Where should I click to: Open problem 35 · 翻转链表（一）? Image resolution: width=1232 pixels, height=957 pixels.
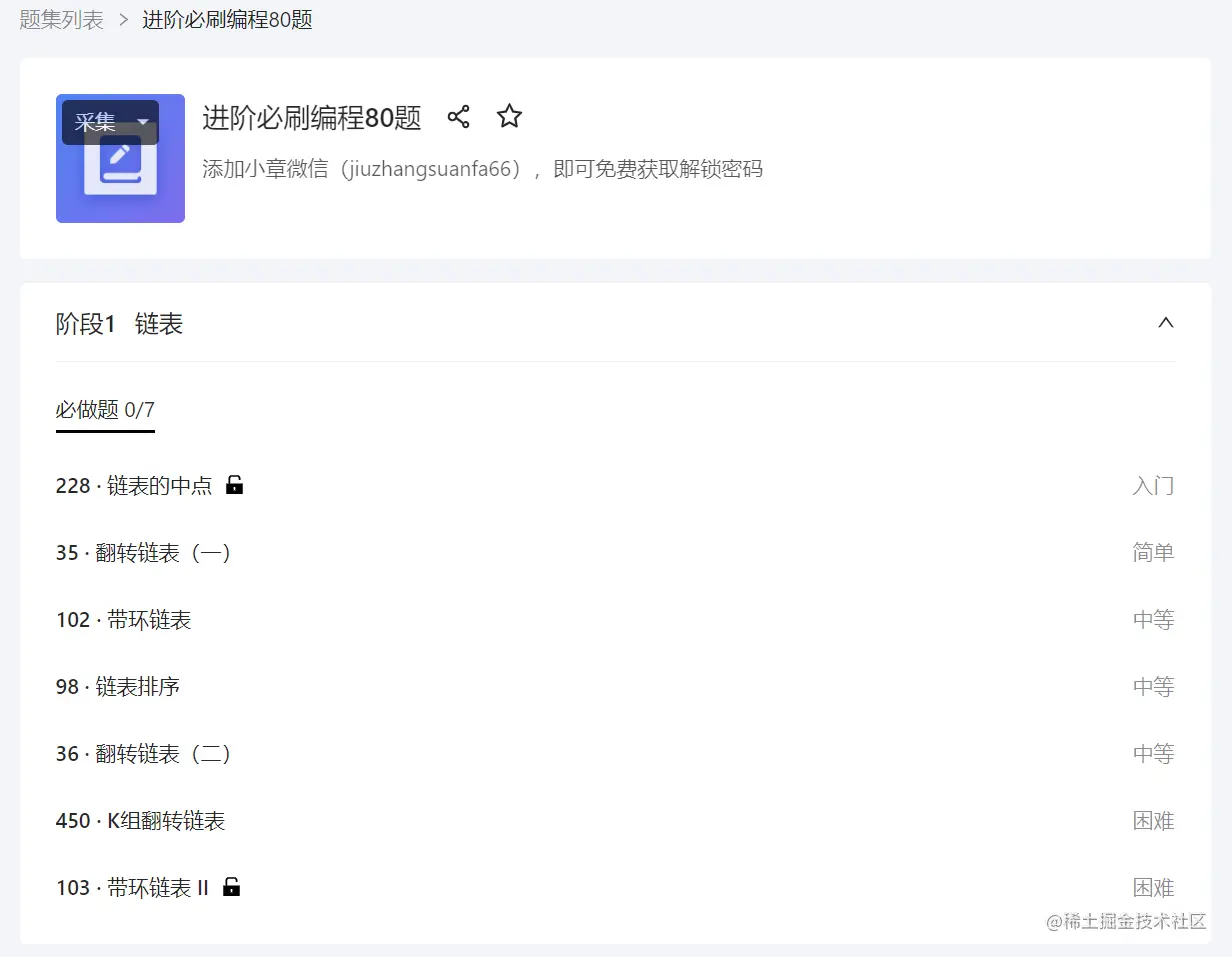coord(145,553)
